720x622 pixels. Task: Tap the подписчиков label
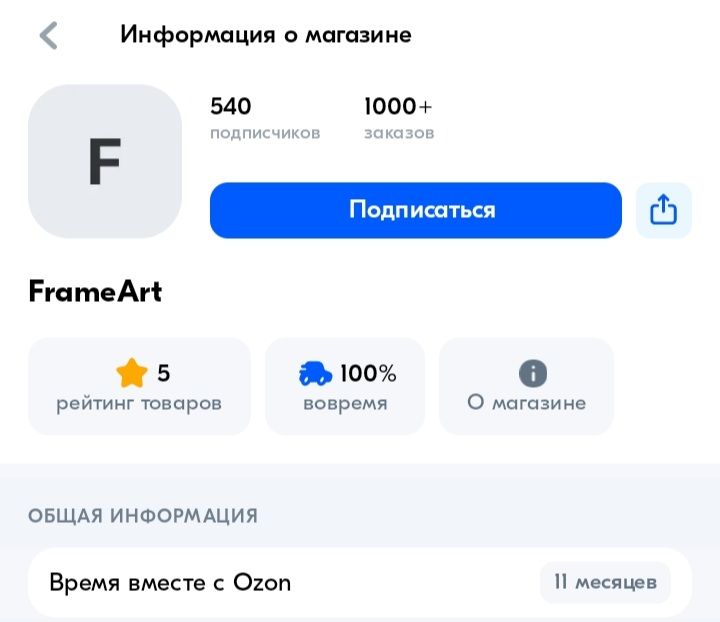(265, 133)
